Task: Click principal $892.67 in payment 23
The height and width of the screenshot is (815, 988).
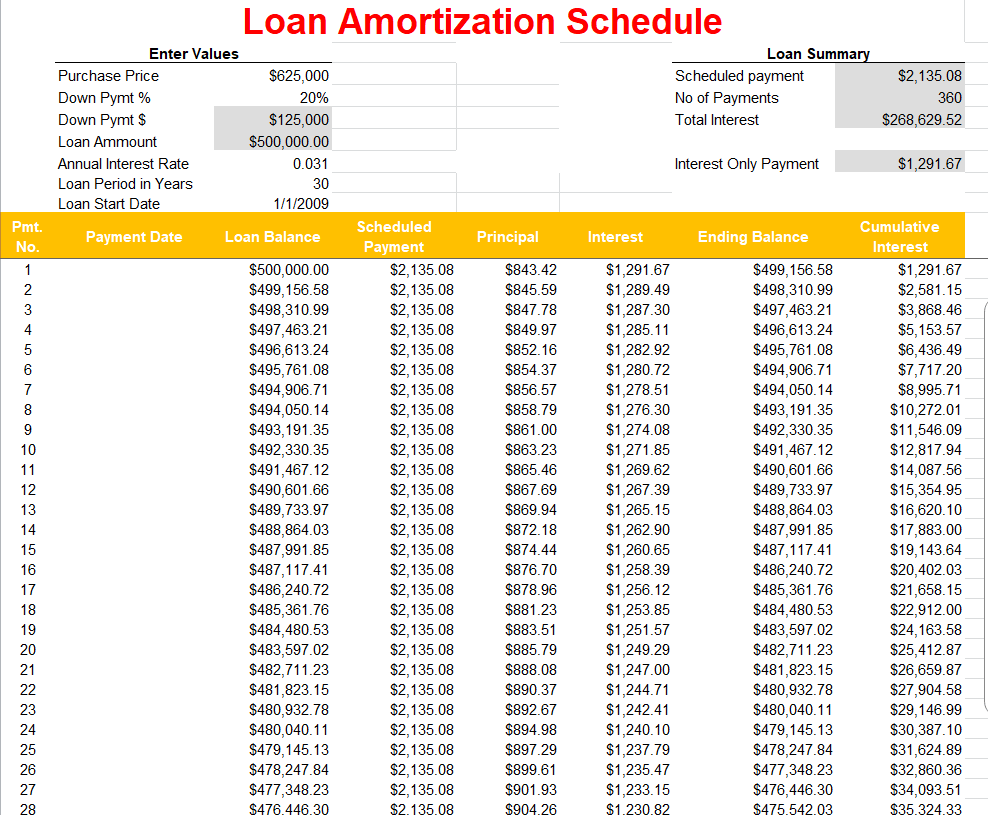Action: click(531, 710)
